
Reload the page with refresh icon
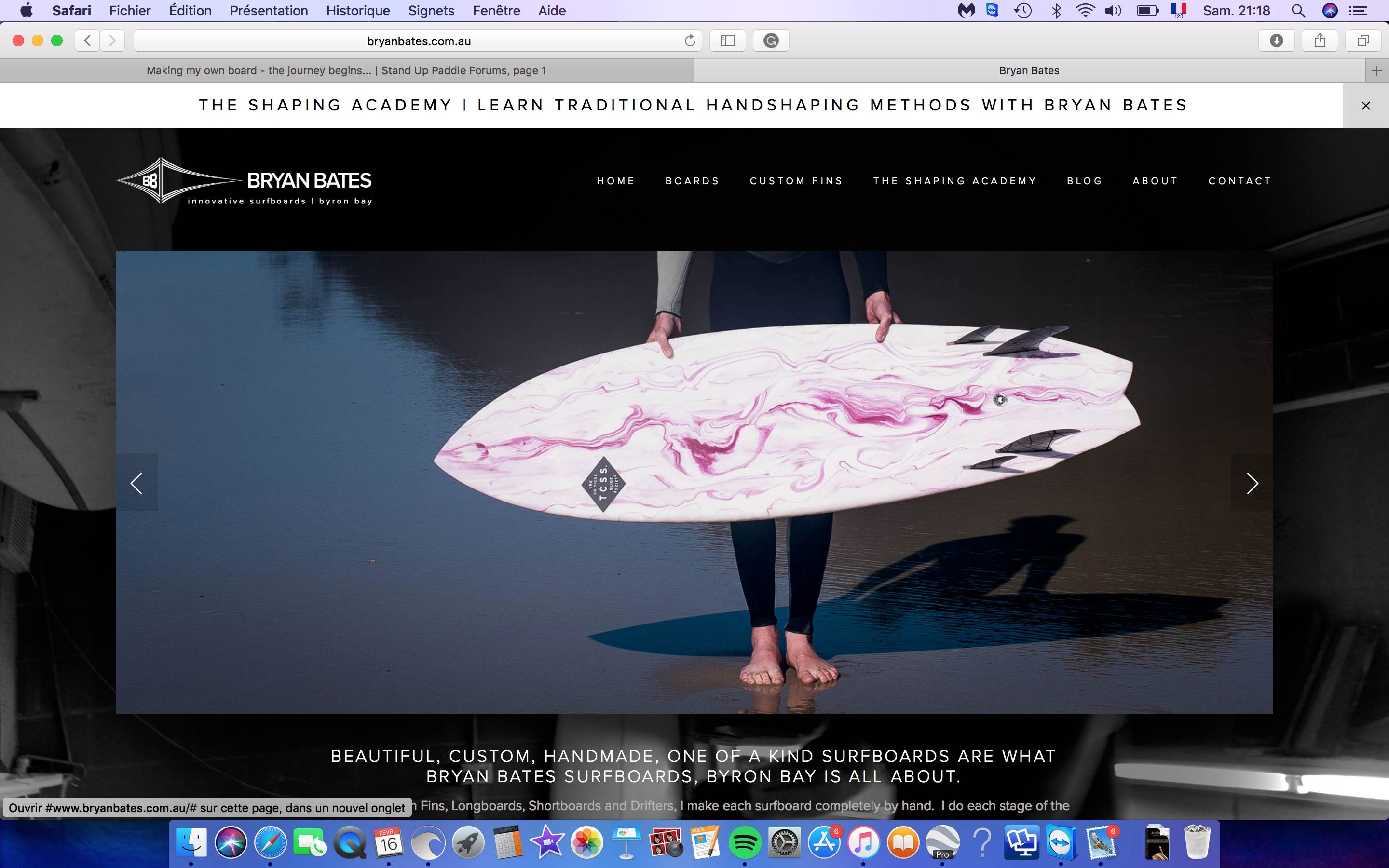point(690,41)
